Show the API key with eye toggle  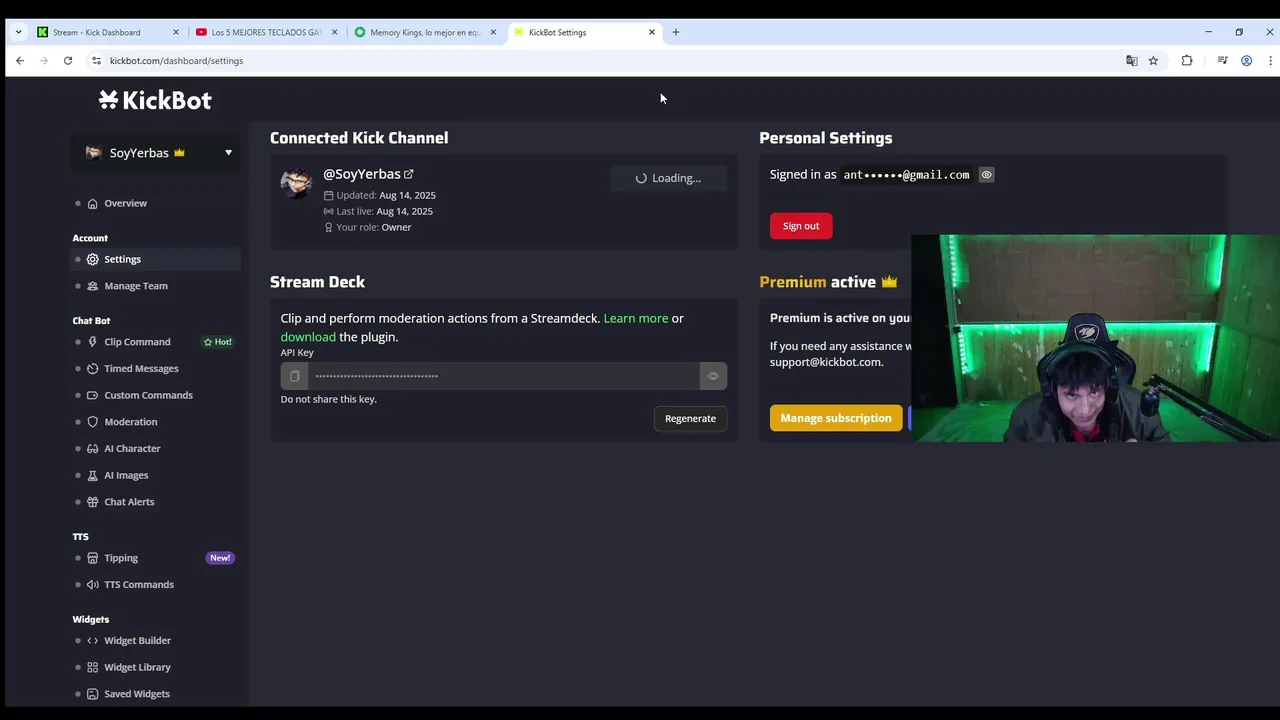tap(713, 376)
